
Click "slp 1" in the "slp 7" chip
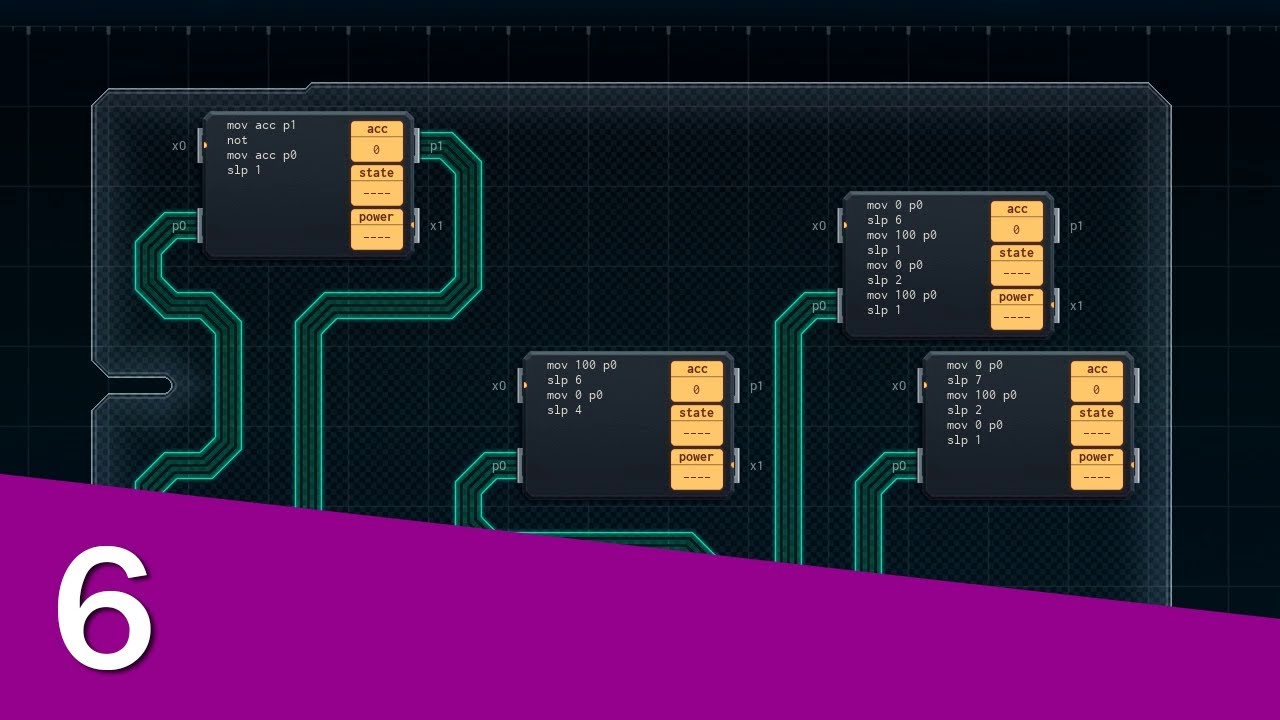pos(964,440)
